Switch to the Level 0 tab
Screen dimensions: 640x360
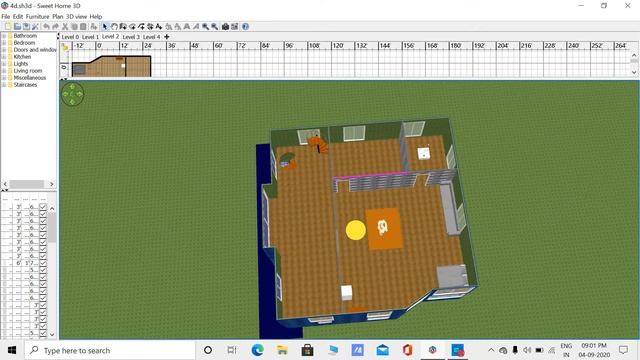[x=70, y=37]
